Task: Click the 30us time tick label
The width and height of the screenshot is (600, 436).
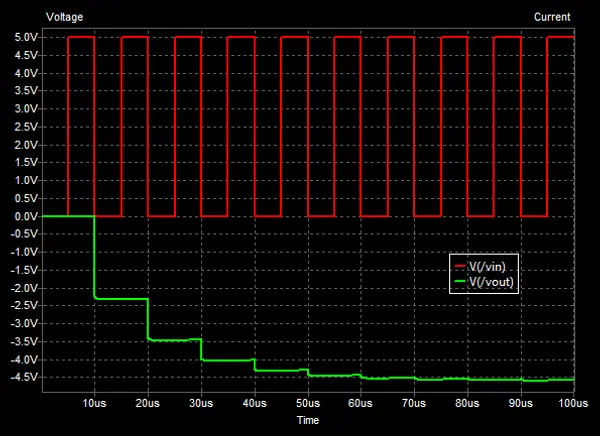Action: click(200, 403)
